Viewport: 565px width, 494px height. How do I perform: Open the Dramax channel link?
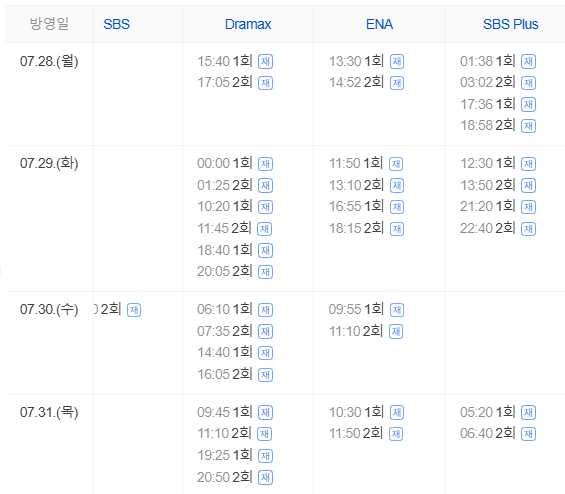coord(248,24)
